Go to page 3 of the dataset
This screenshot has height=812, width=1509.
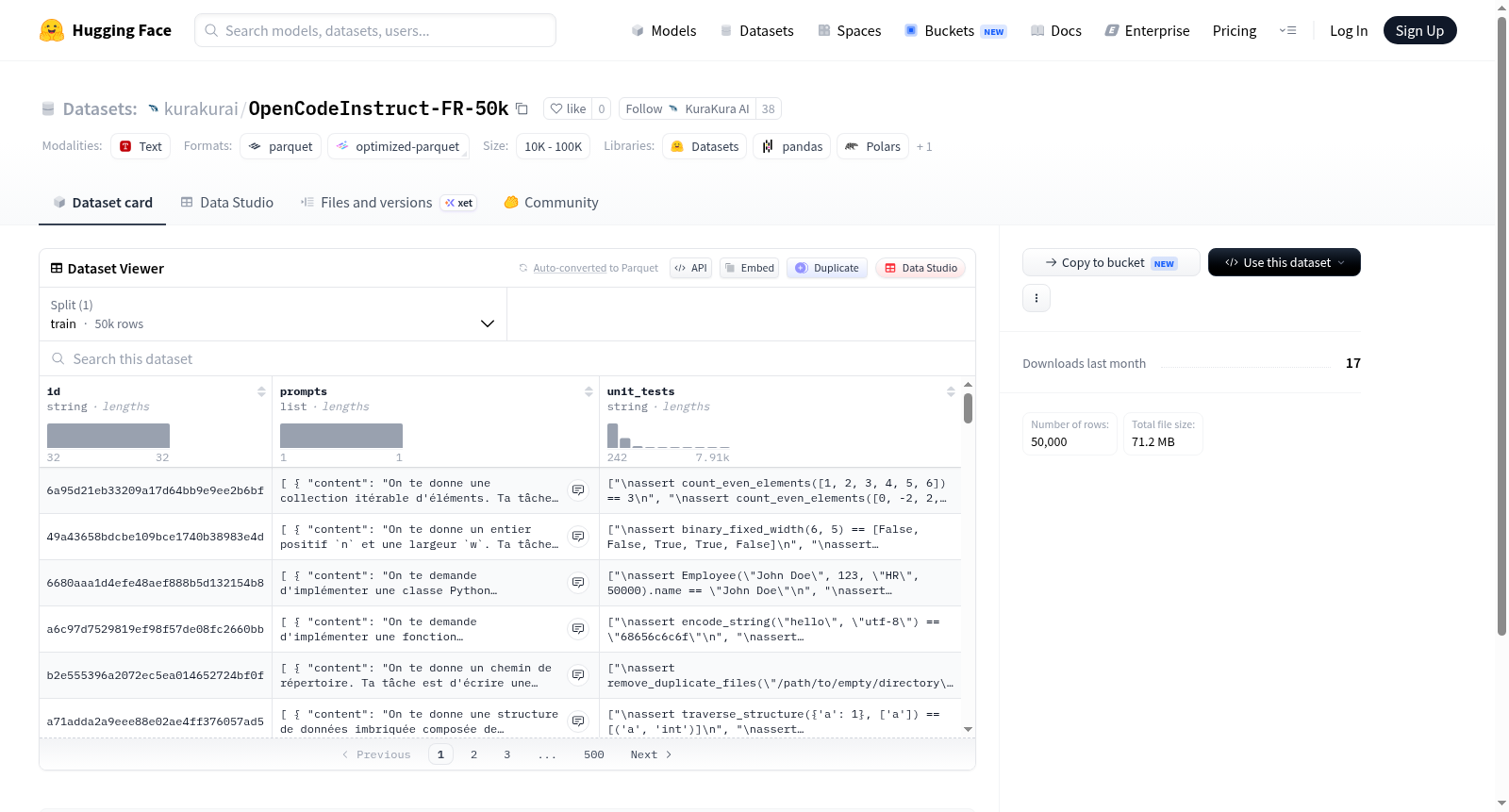507,754
